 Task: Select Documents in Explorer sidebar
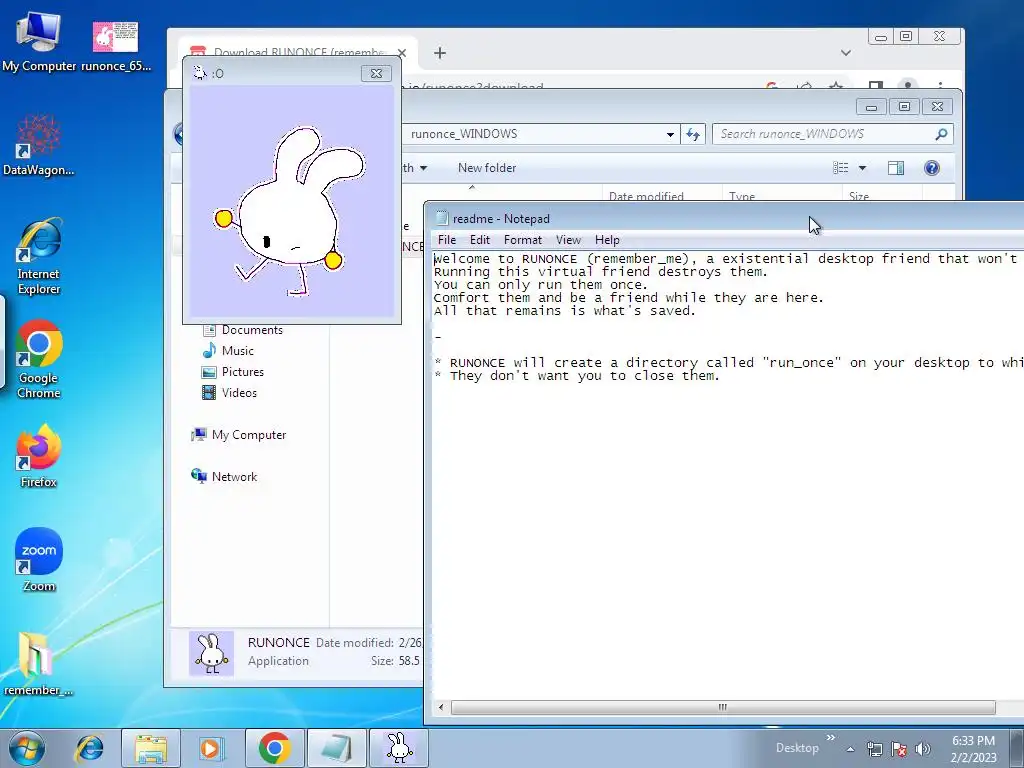(x=243, y=330)
